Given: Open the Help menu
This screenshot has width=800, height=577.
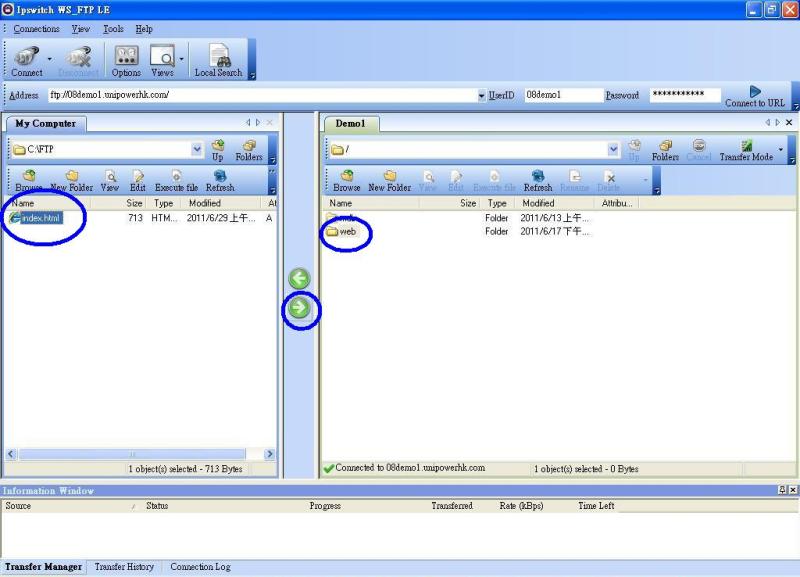Looking at the screenshot, I should pos(144,29).
